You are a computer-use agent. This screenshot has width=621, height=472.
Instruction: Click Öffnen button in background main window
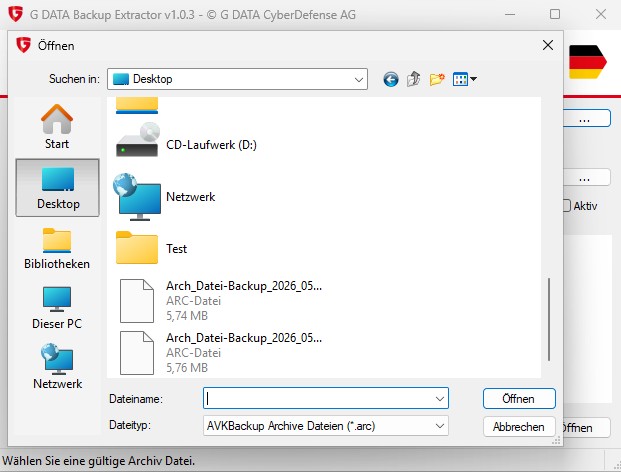pos(585,428)
